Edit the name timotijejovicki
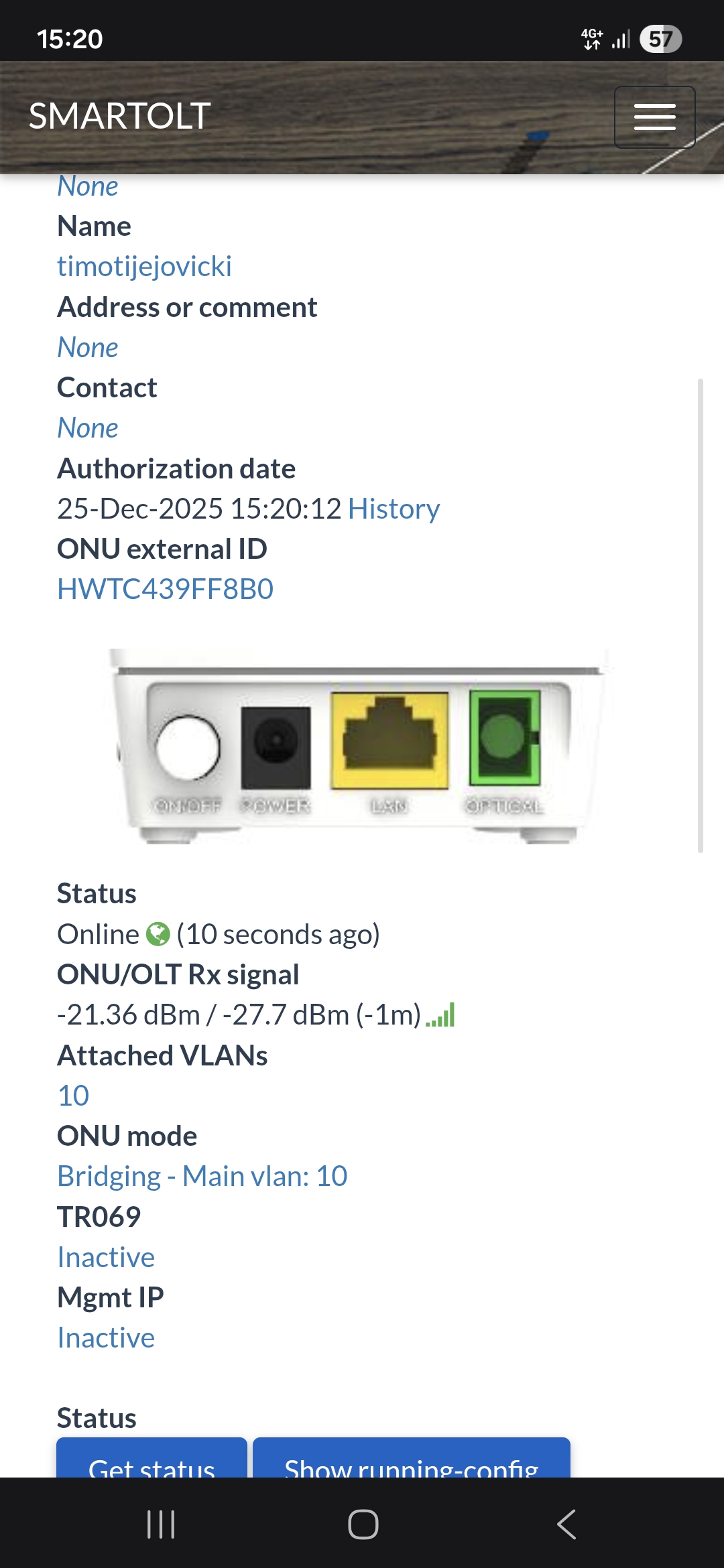The height and width of the screenshot is (1568, 724). coord(144,267)
